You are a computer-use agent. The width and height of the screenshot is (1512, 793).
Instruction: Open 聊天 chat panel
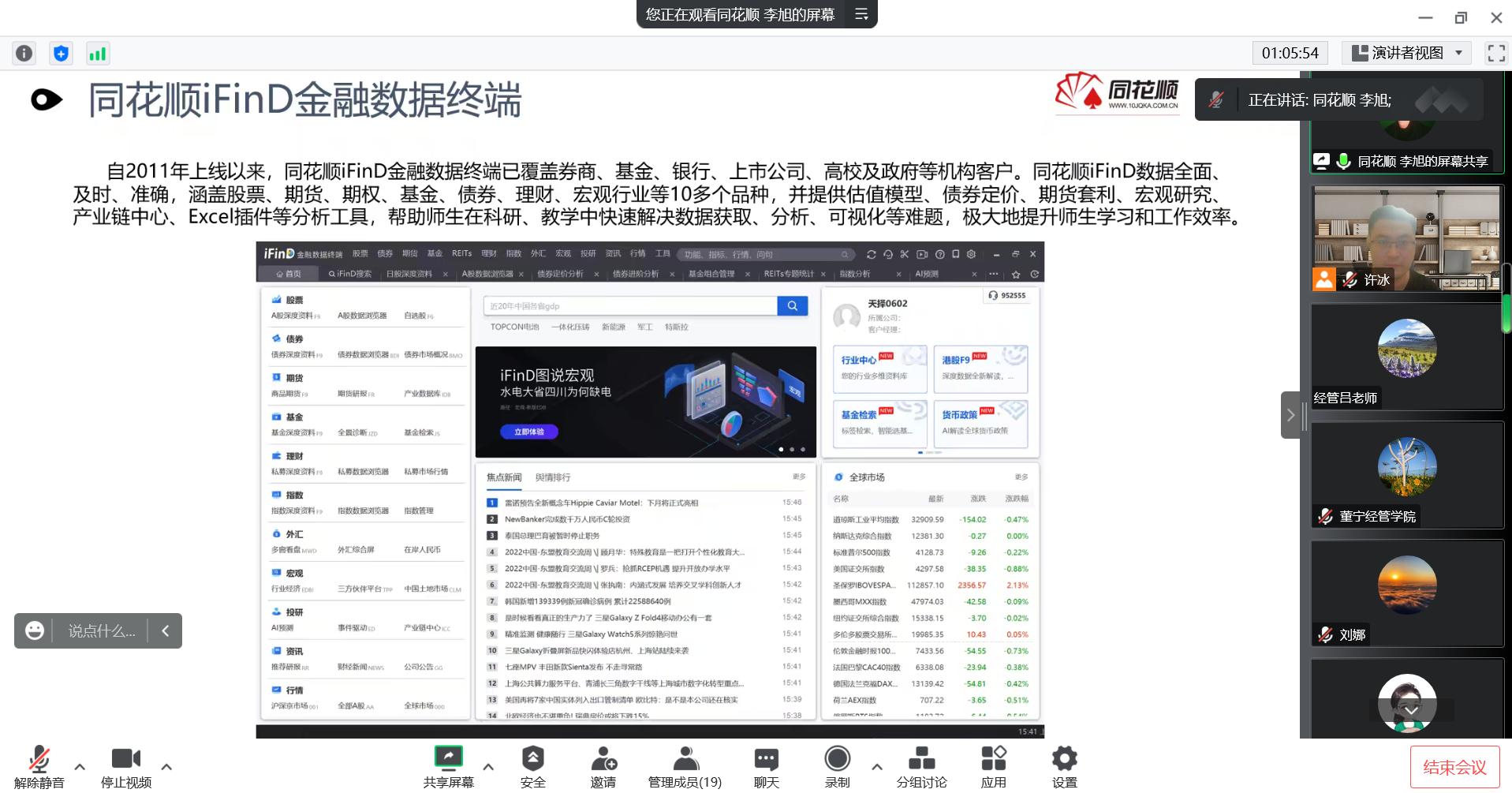(x=767, y=767)
